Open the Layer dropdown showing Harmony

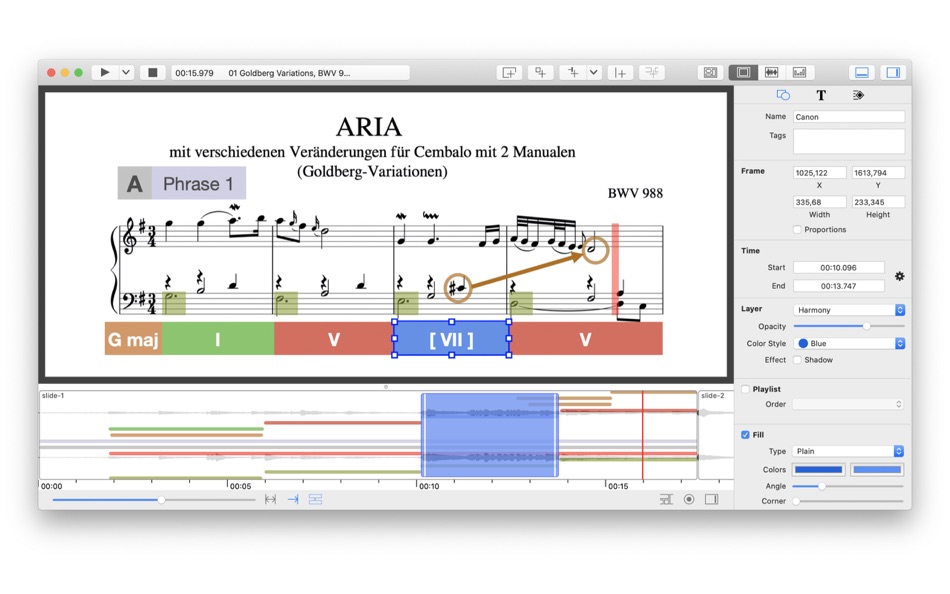(x=849, y=310)
